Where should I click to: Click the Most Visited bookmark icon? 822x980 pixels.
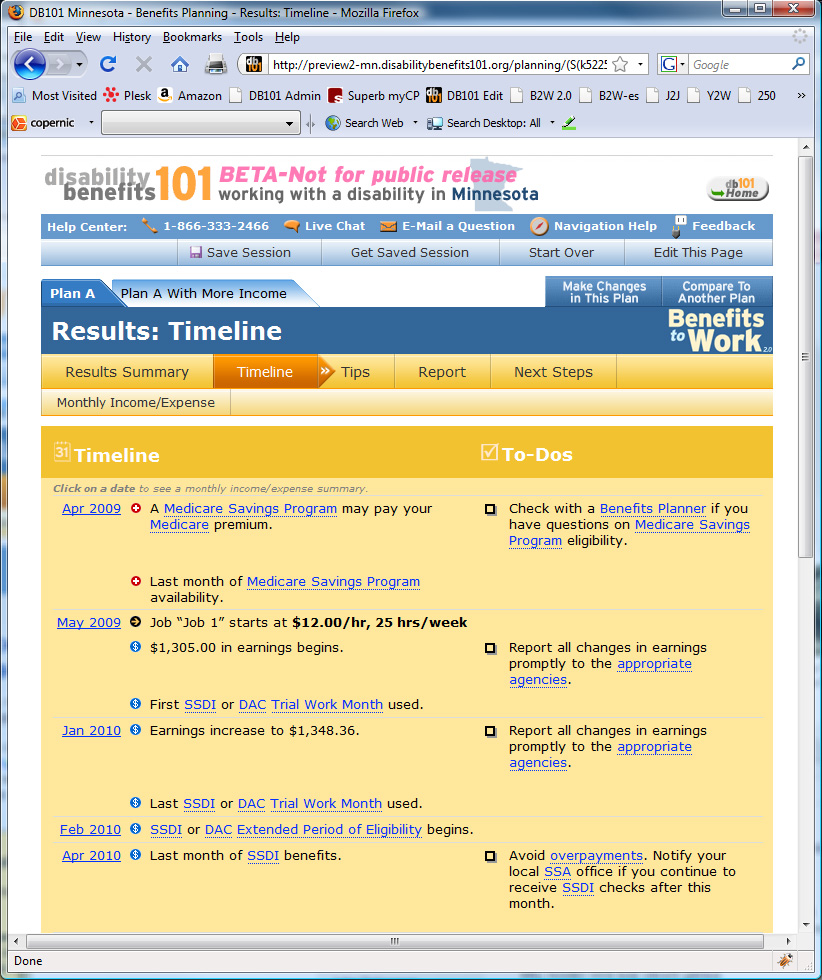[19, 95]
